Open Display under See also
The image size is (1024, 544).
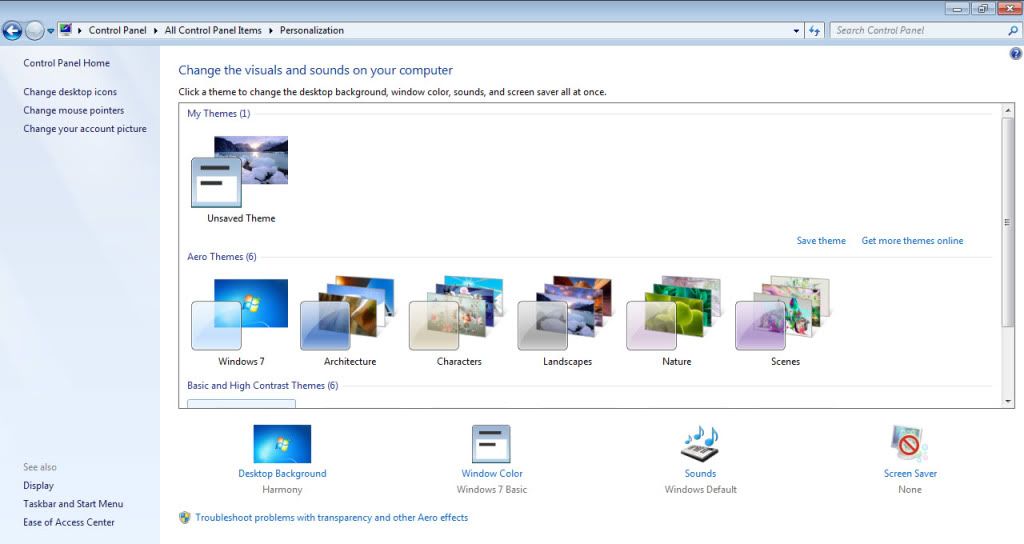coord(39,486)
